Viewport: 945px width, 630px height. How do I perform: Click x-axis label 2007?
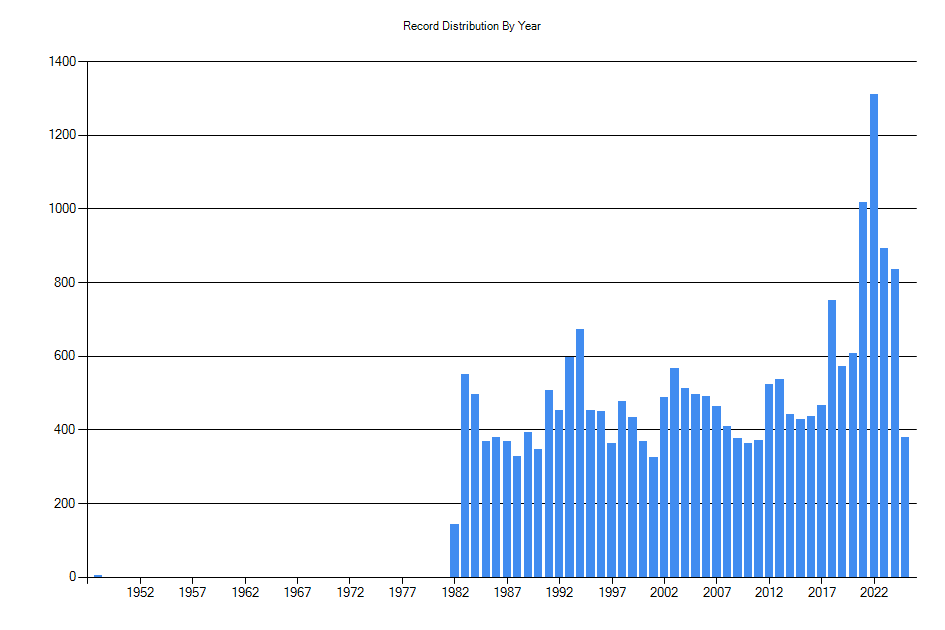pos(716,593)
